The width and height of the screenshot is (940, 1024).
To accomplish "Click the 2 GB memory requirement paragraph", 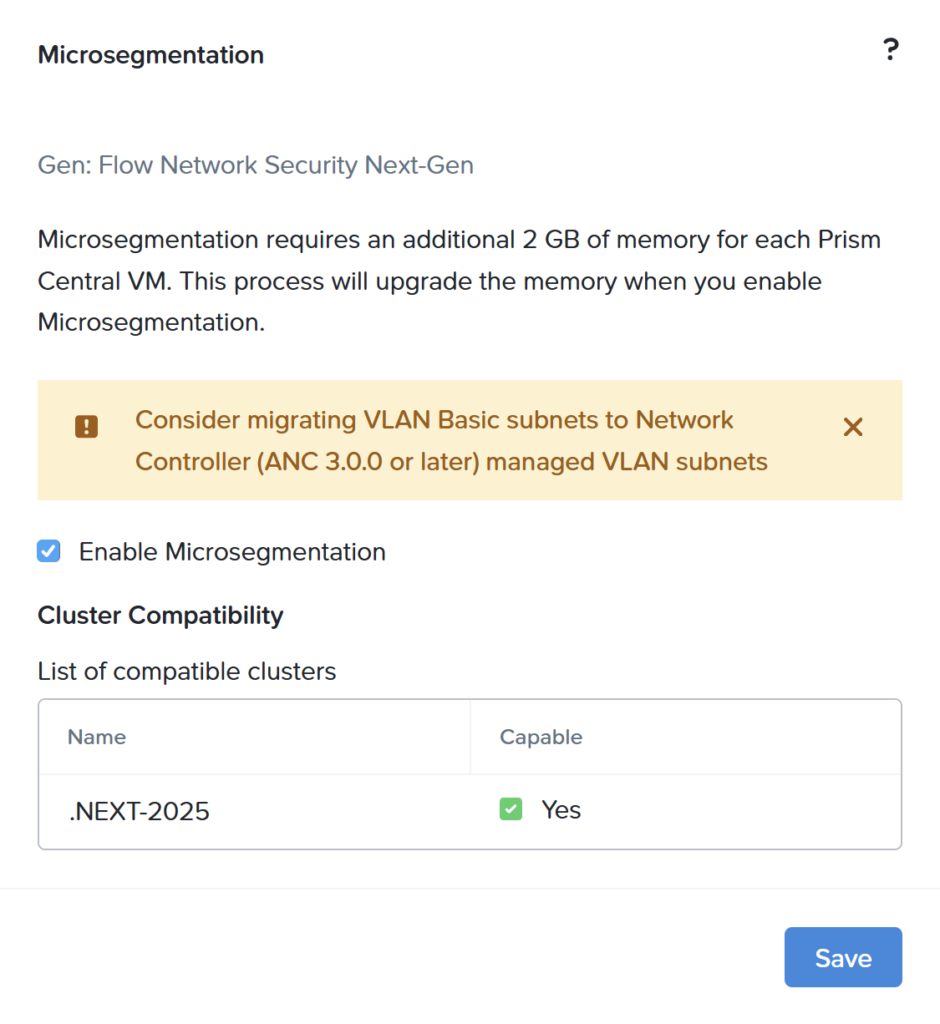I will pyautogui.click(x=459, y=281).
